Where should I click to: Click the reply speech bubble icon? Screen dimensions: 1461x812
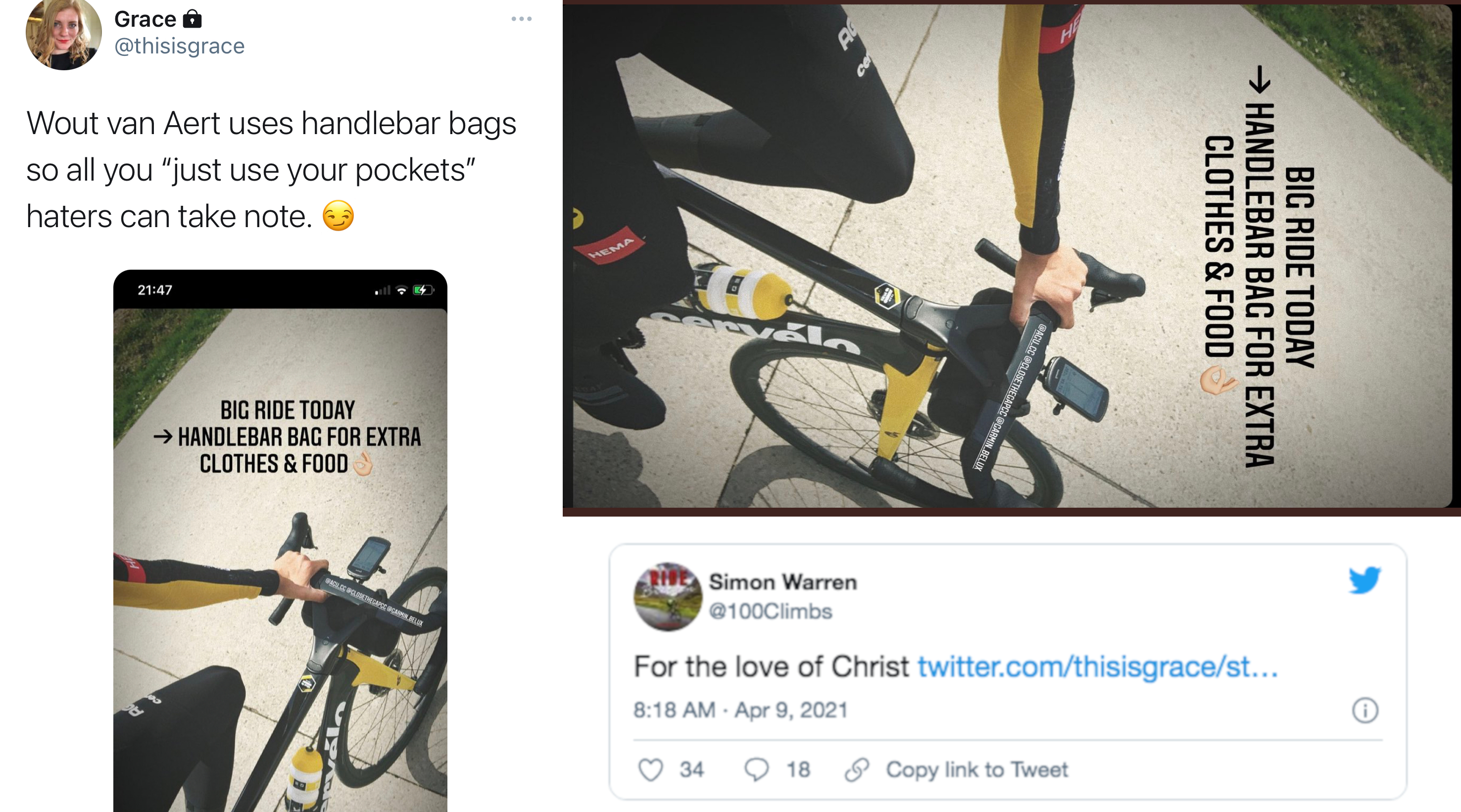point(756,770)
